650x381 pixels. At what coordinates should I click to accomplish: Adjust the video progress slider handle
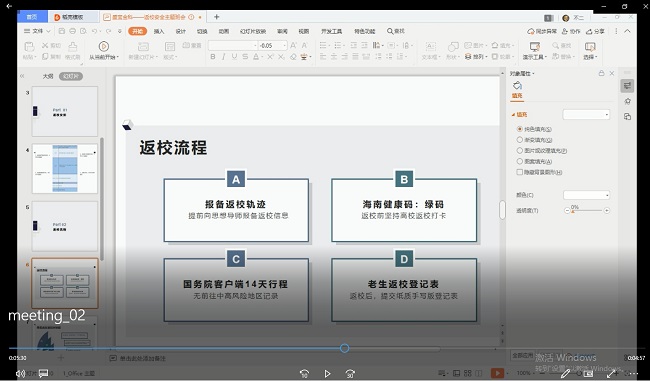coord(344,348)
